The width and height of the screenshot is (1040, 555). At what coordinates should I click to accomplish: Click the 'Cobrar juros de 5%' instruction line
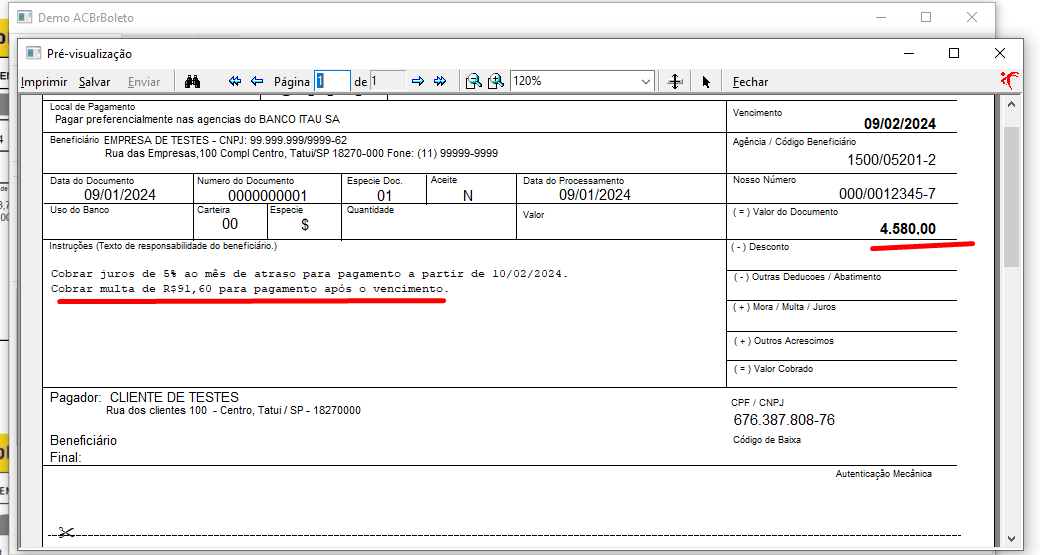(309, 273)
